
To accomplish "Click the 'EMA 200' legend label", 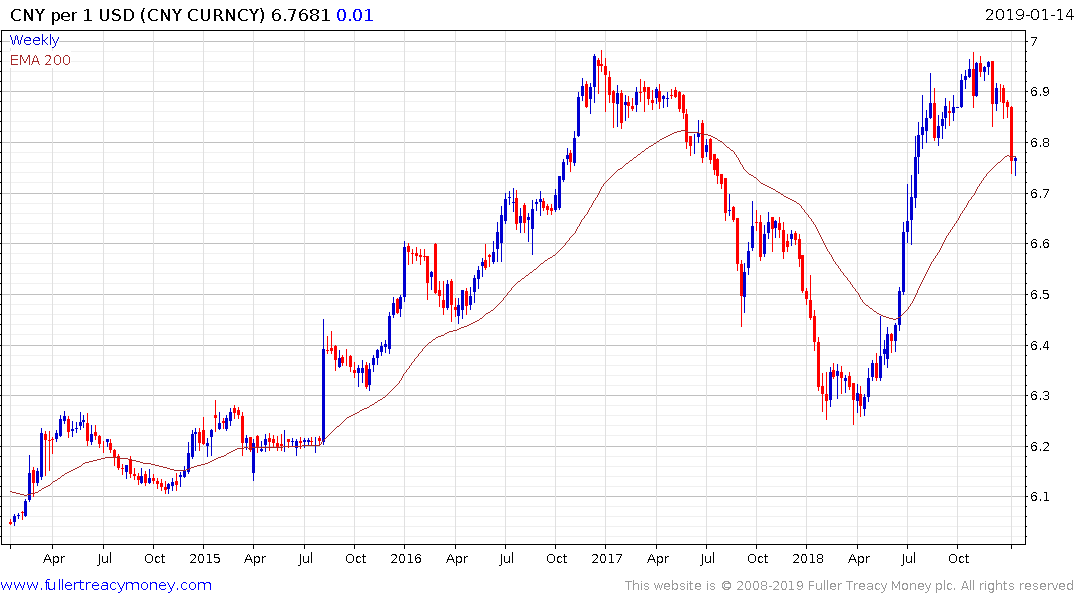I will [40, 60].
